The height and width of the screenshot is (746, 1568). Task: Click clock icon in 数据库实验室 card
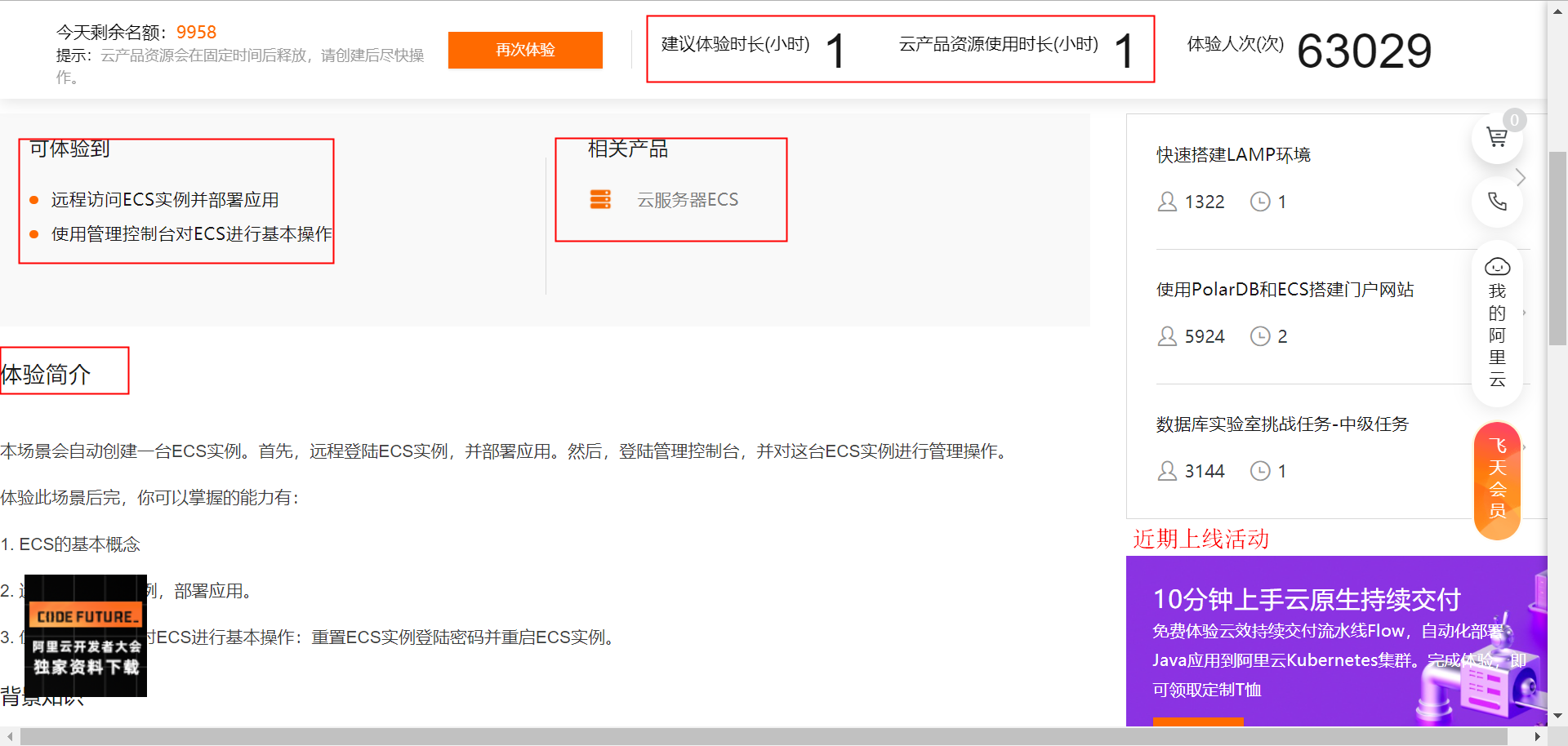pos(1260,471)
